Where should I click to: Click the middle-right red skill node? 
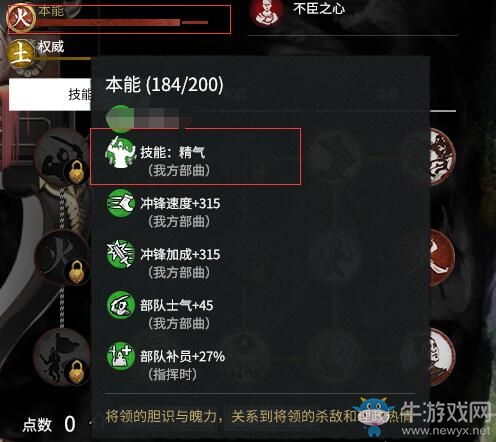(442, 257)
